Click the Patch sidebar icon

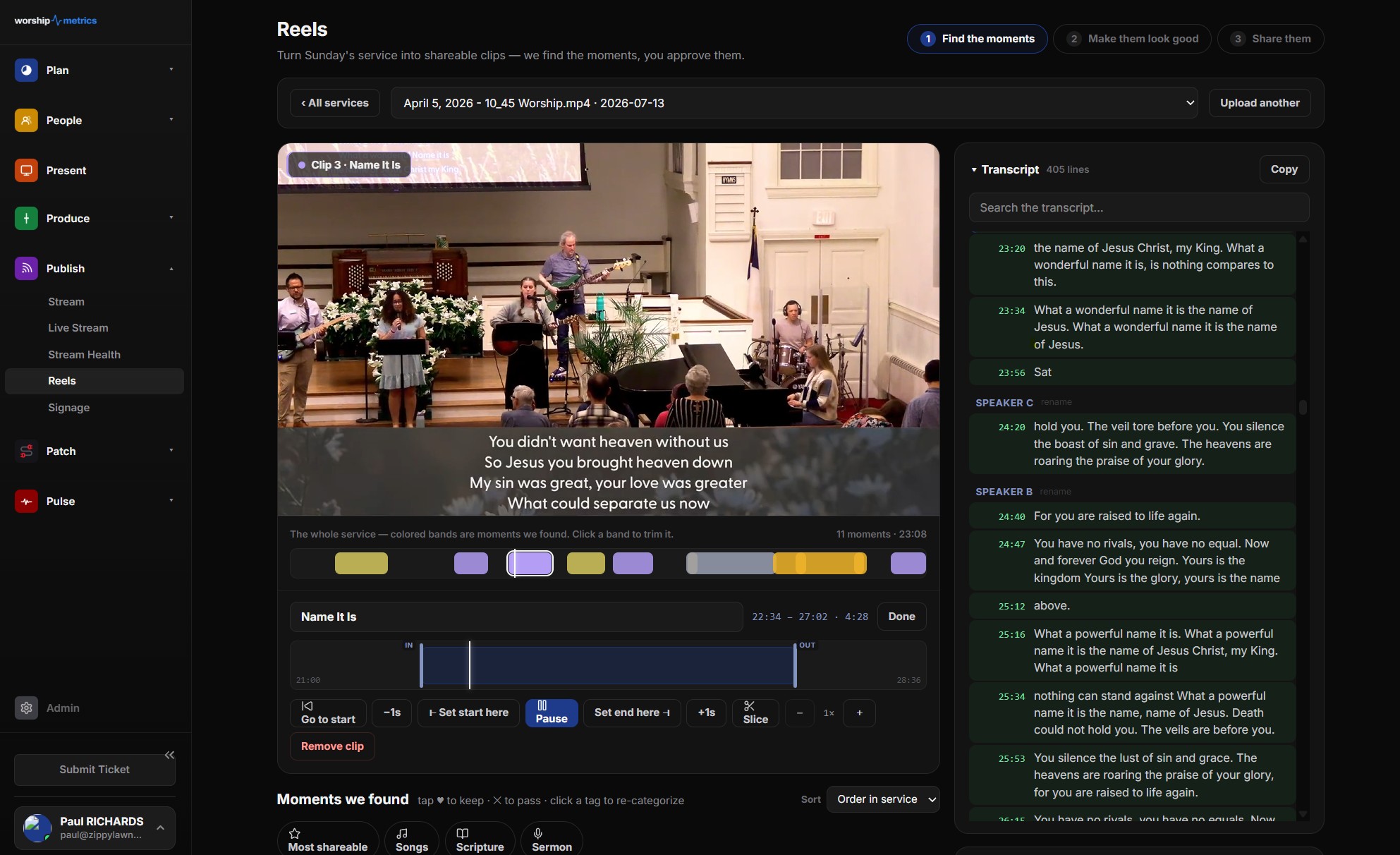pyautogui.click(x=26, y=451)
